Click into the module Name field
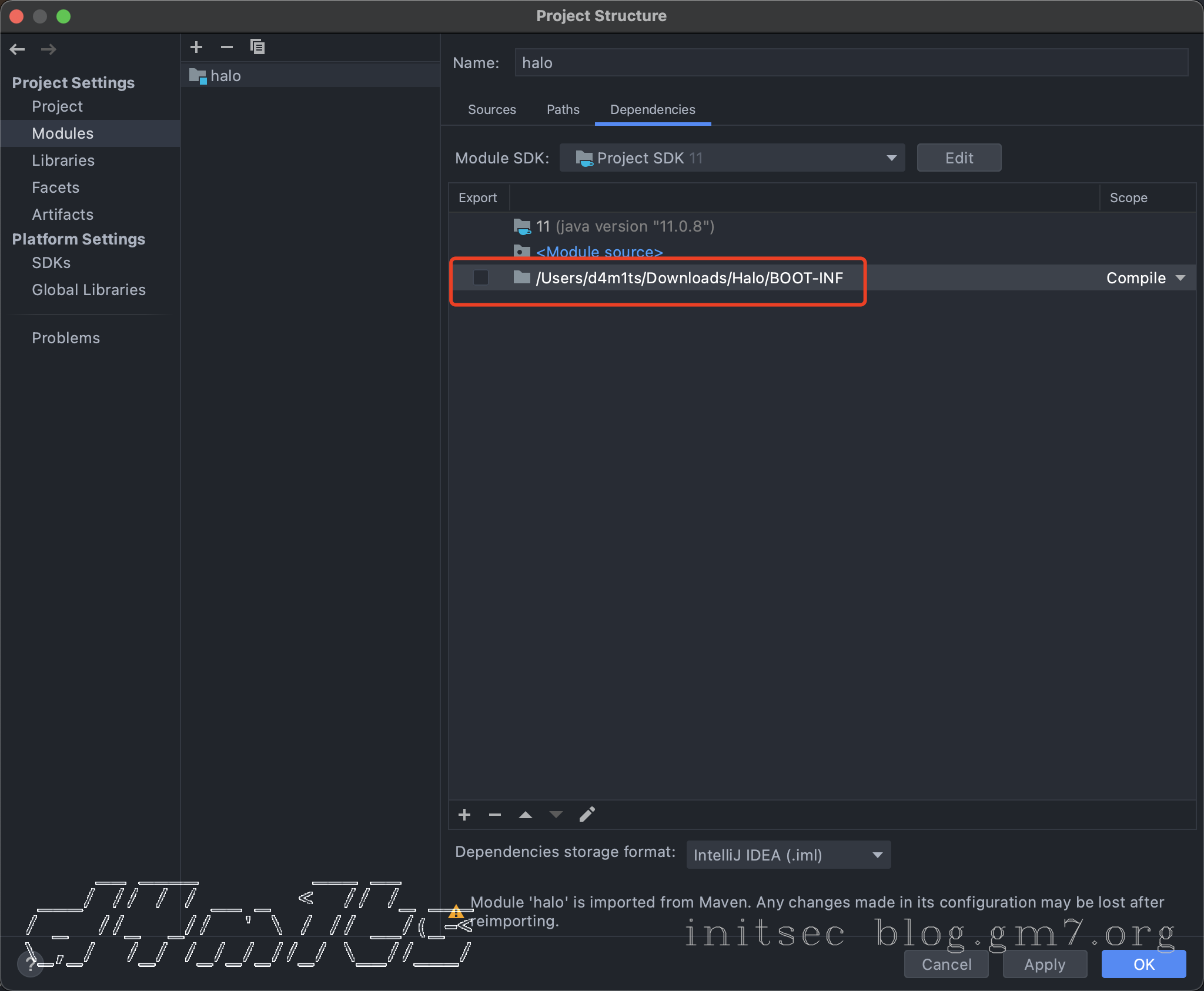 [x=850, y=63]
